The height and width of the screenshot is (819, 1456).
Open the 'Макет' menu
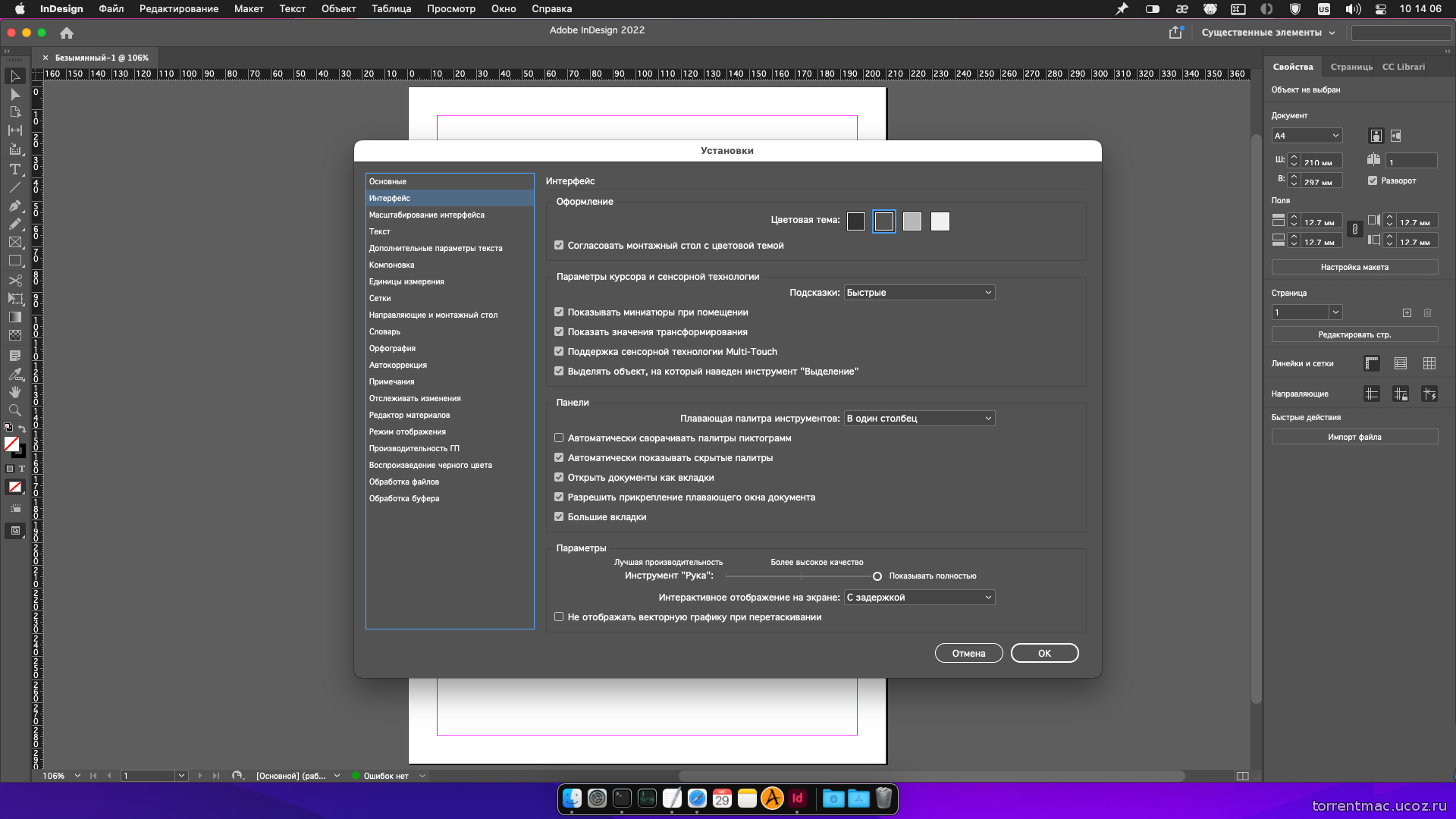click(248, 9)
